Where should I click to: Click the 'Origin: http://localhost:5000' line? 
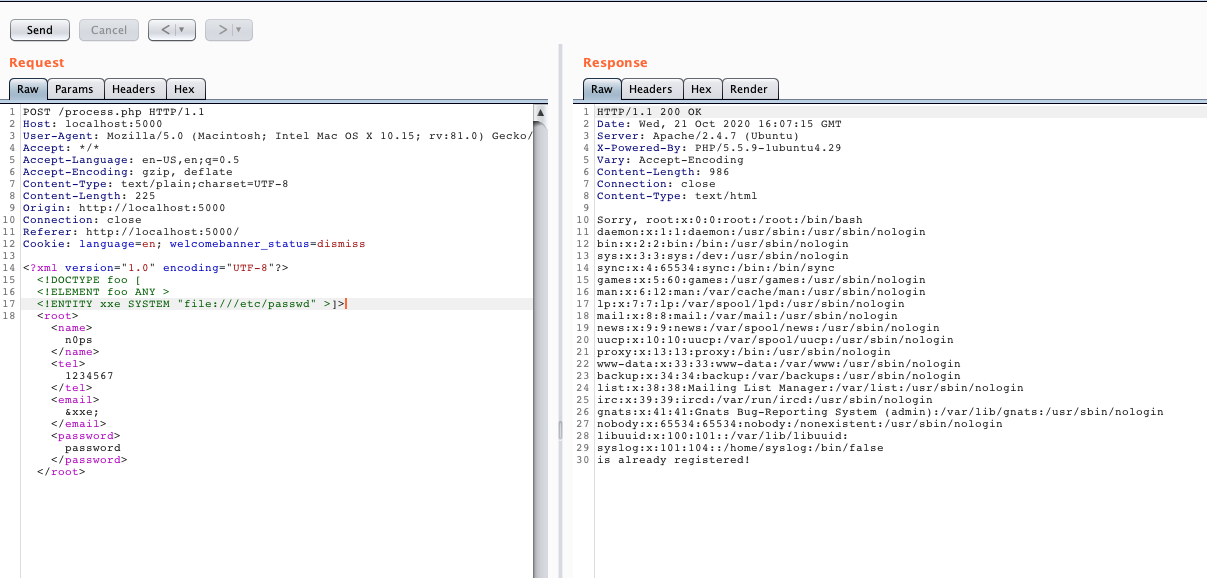[124, 208]
